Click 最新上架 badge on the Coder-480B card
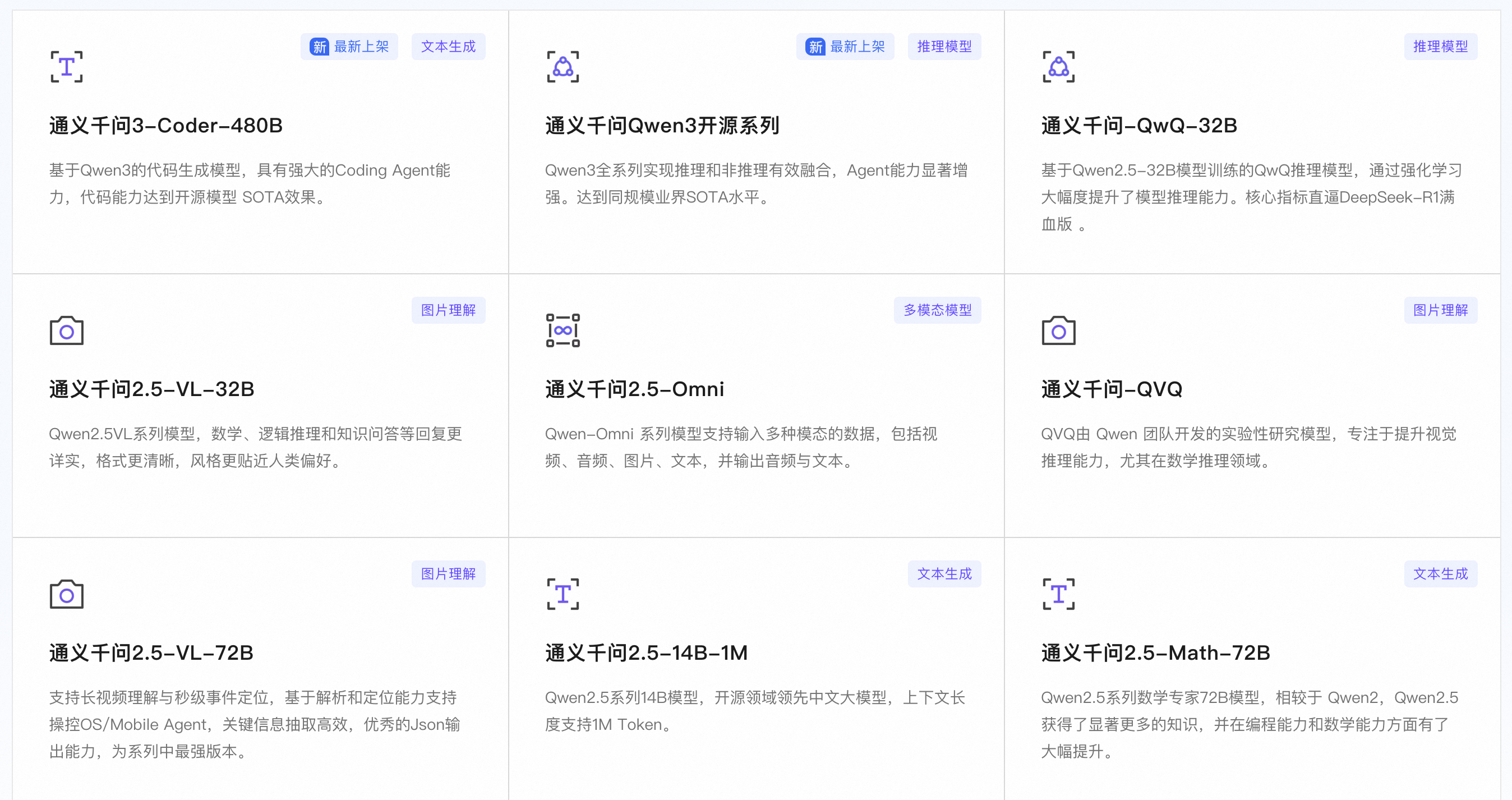The height and width of the screenshot is (800, 1512). (349, 47)
